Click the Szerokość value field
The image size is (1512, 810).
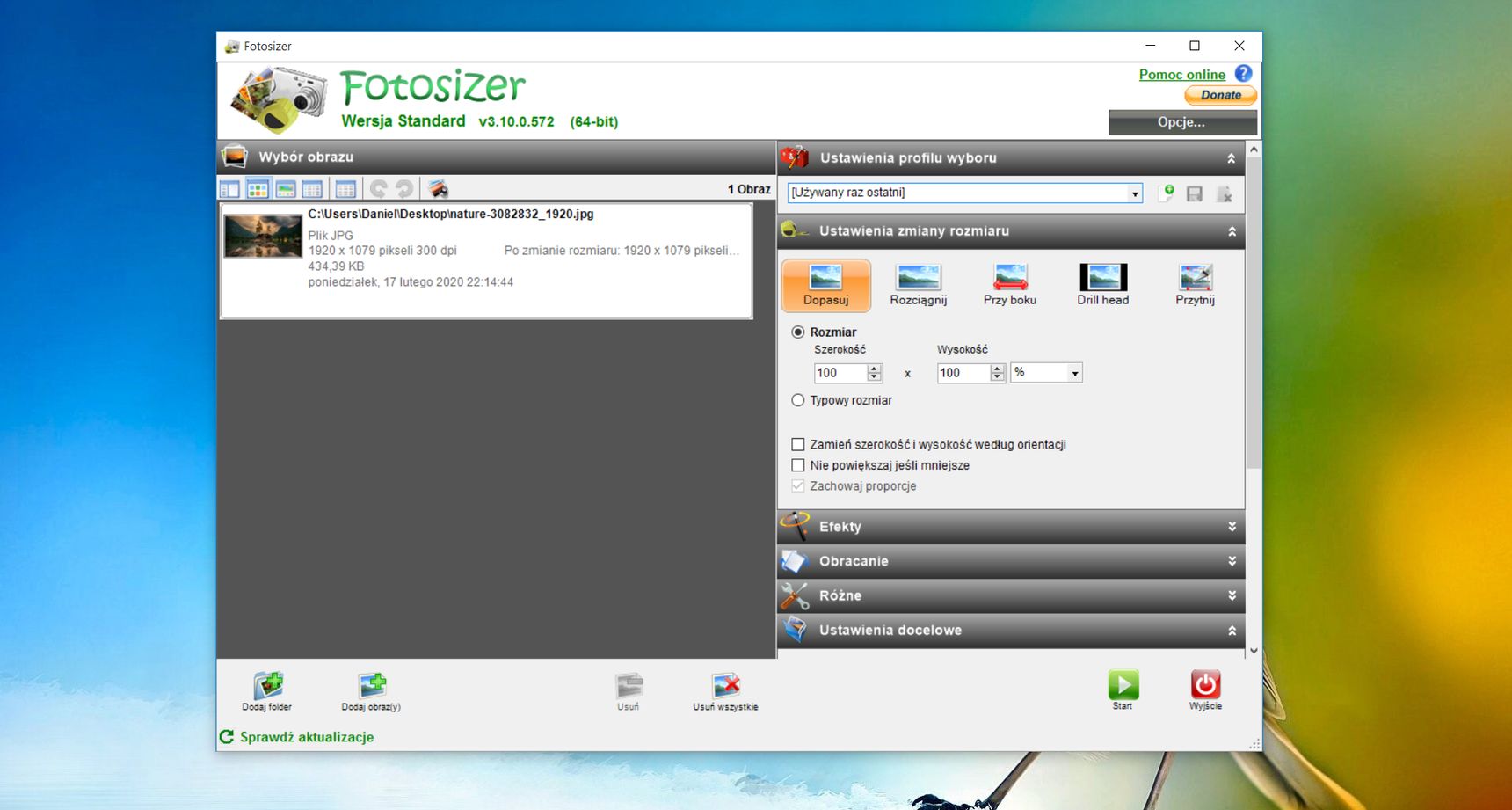tap(840, 373)
